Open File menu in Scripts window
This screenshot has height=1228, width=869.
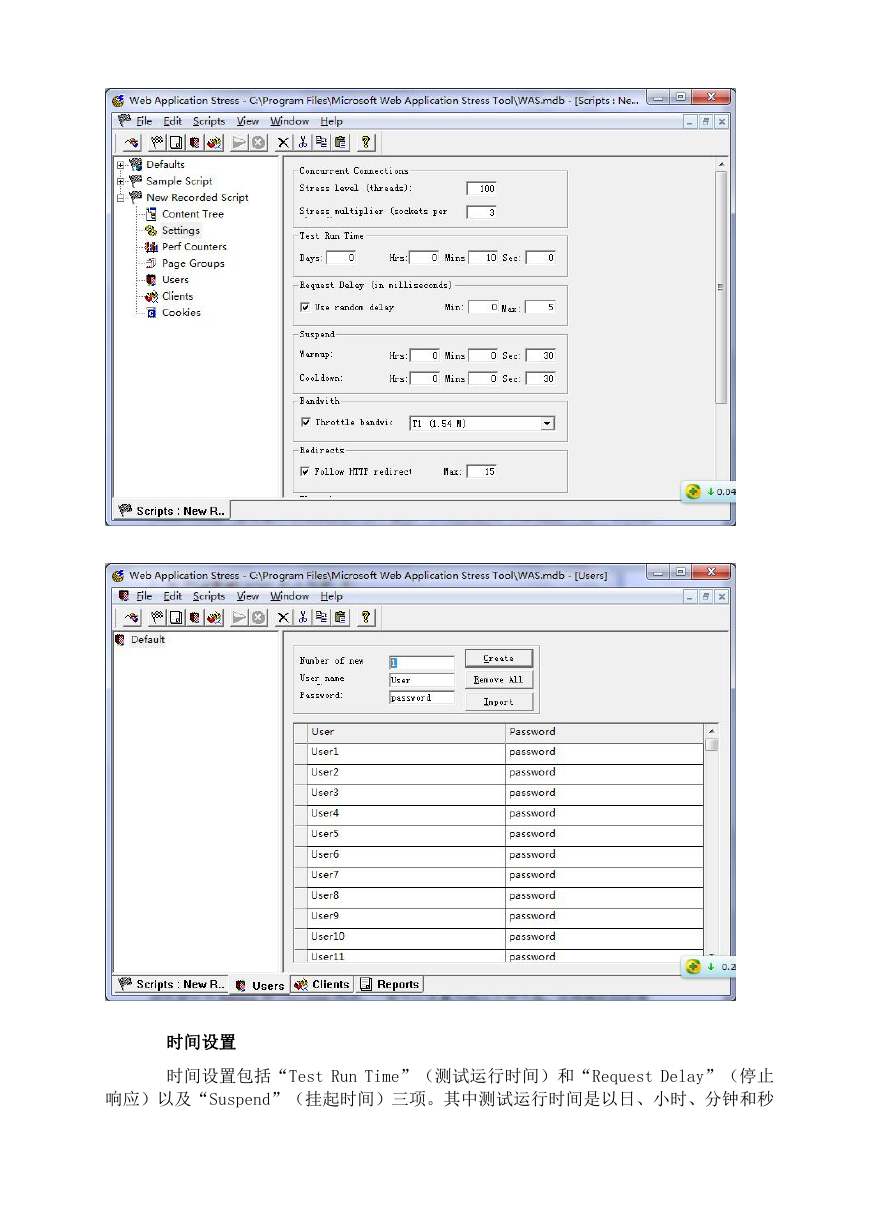pyautogui.click(x=144, y=121)
